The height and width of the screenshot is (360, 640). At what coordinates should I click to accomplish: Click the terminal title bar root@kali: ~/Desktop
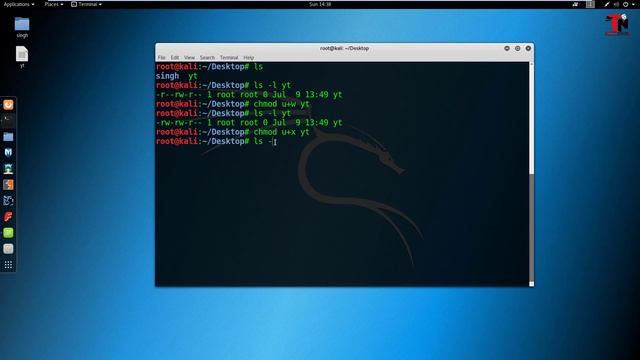tap(344, 48)
